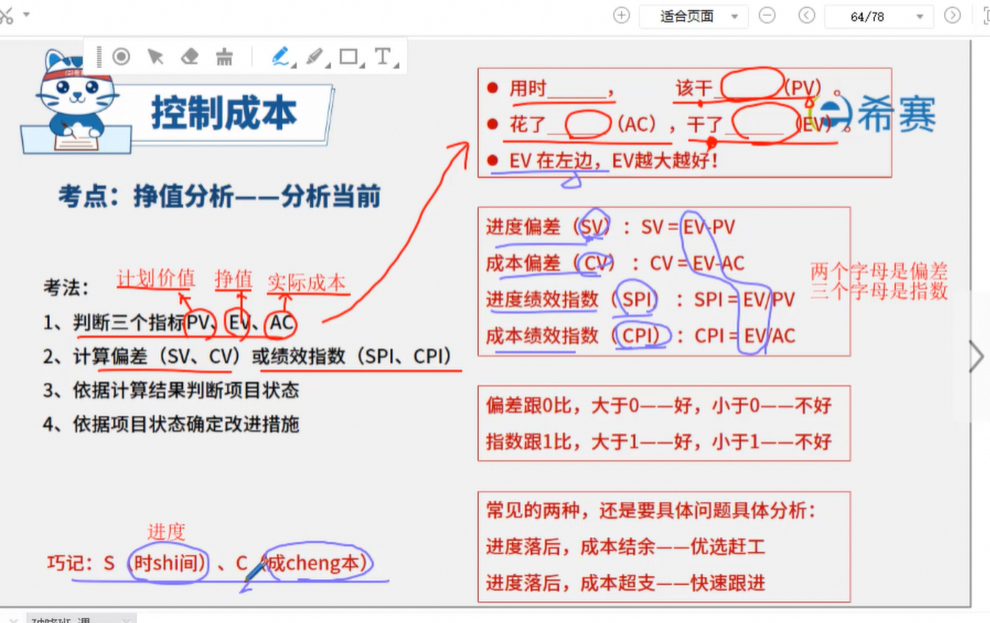This screenshot has width=990, height=623.
Task: Click the slide title 控制成本
Action: tap(224, 114)
